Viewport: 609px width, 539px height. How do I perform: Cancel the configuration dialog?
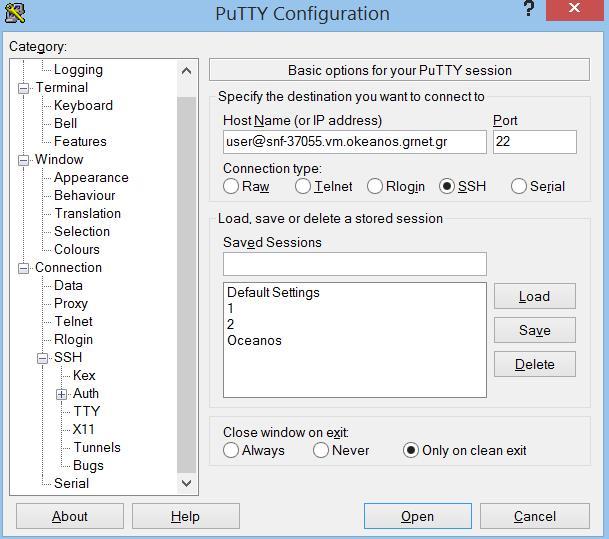[x=535, y=516]
